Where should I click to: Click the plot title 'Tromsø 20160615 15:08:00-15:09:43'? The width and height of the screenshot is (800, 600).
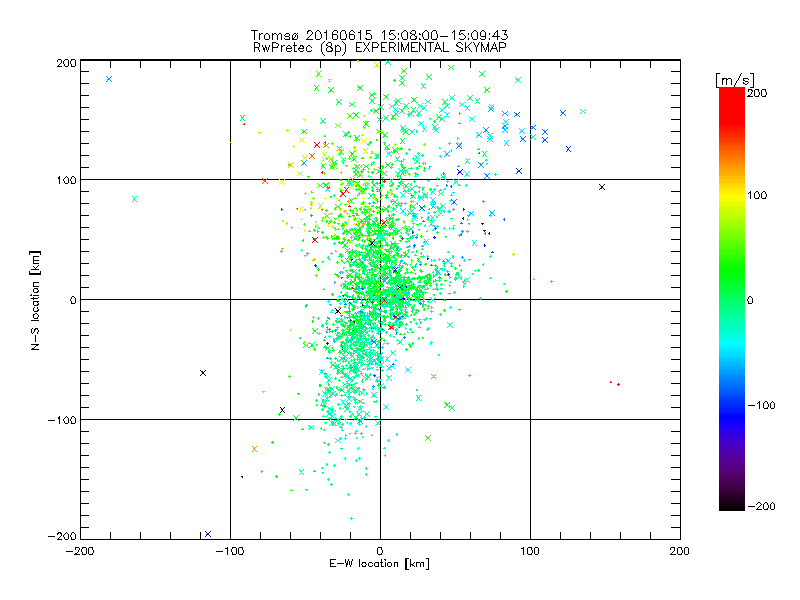point(380,35)
